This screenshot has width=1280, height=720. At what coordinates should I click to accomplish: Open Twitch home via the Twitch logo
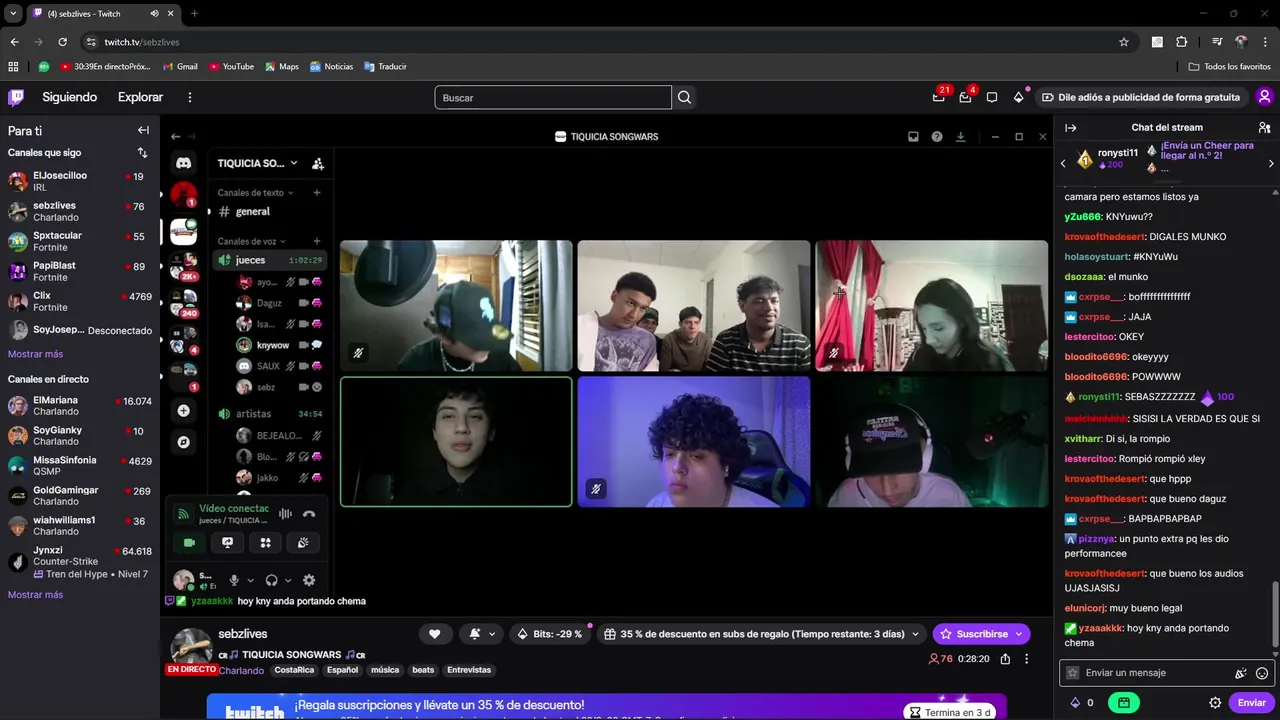click(x=16, y=97)
